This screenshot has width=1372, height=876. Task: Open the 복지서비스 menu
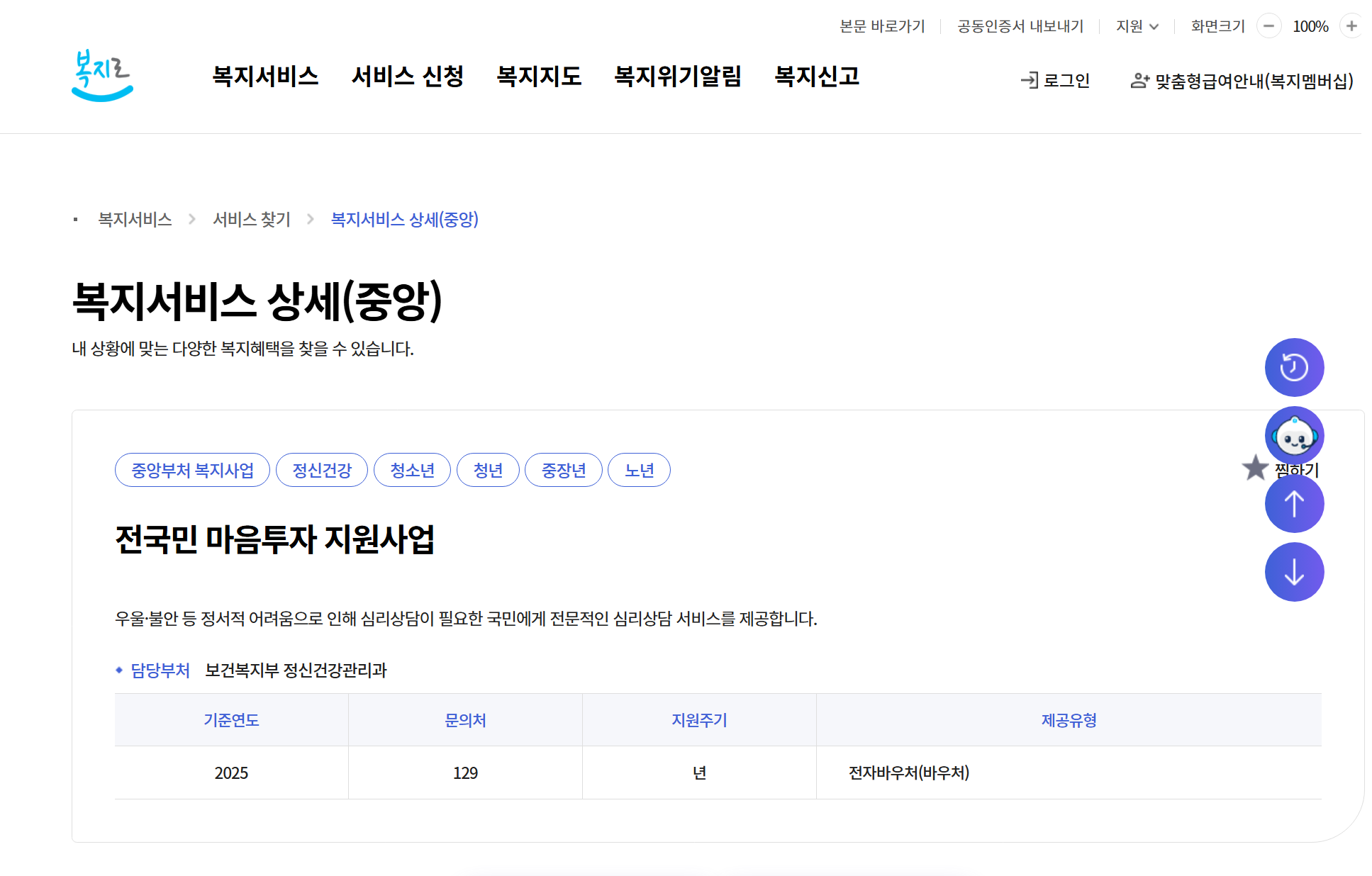(266, 76)
